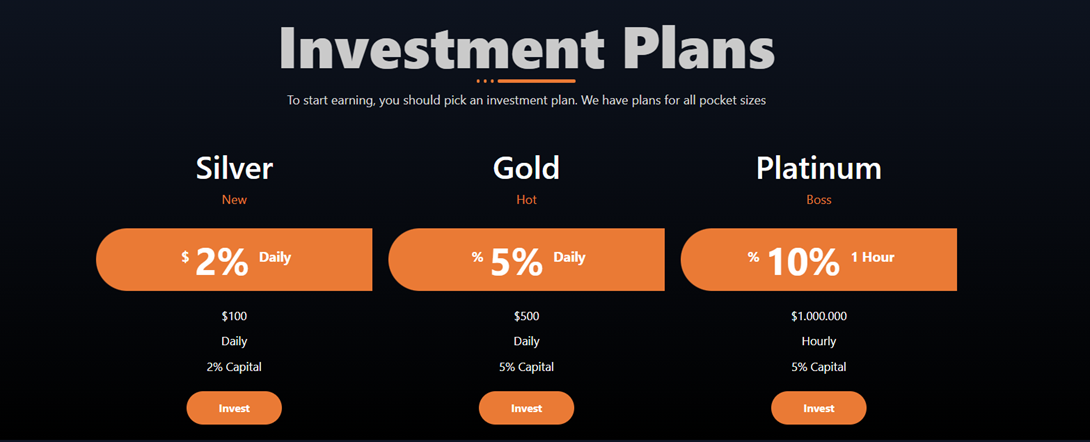Select the Invest button under Platinum plan
The image size is (1090, 442).
[818, 408]
